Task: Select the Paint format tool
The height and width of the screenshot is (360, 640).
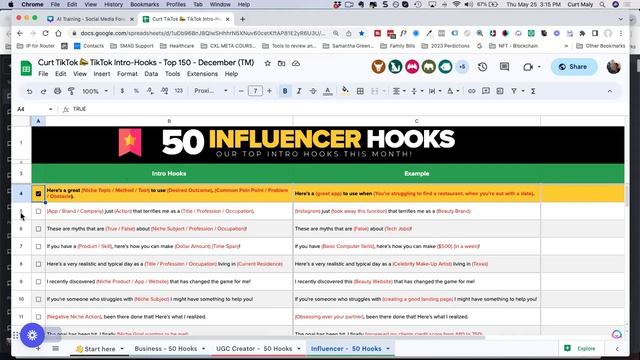Action: pyautogui.click(x=71, y=91)
